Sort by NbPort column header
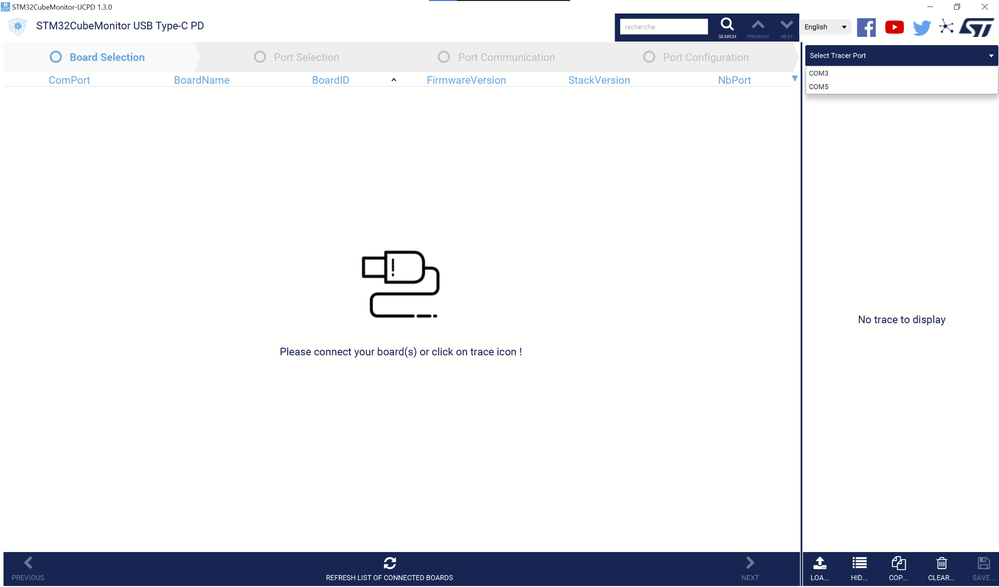Screen dimensions: 999x587 [x=734, y=80]
